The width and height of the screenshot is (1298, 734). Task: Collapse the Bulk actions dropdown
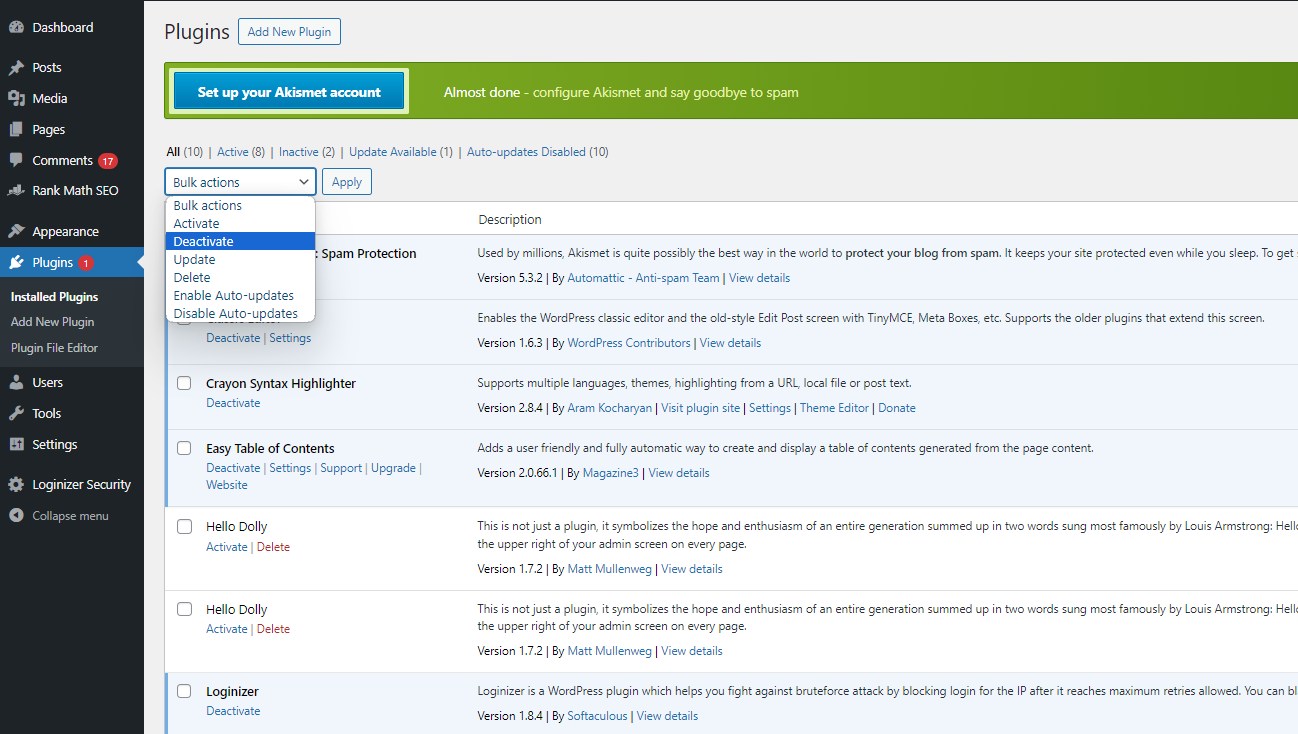pyautogui.click(x=240, y=182)
